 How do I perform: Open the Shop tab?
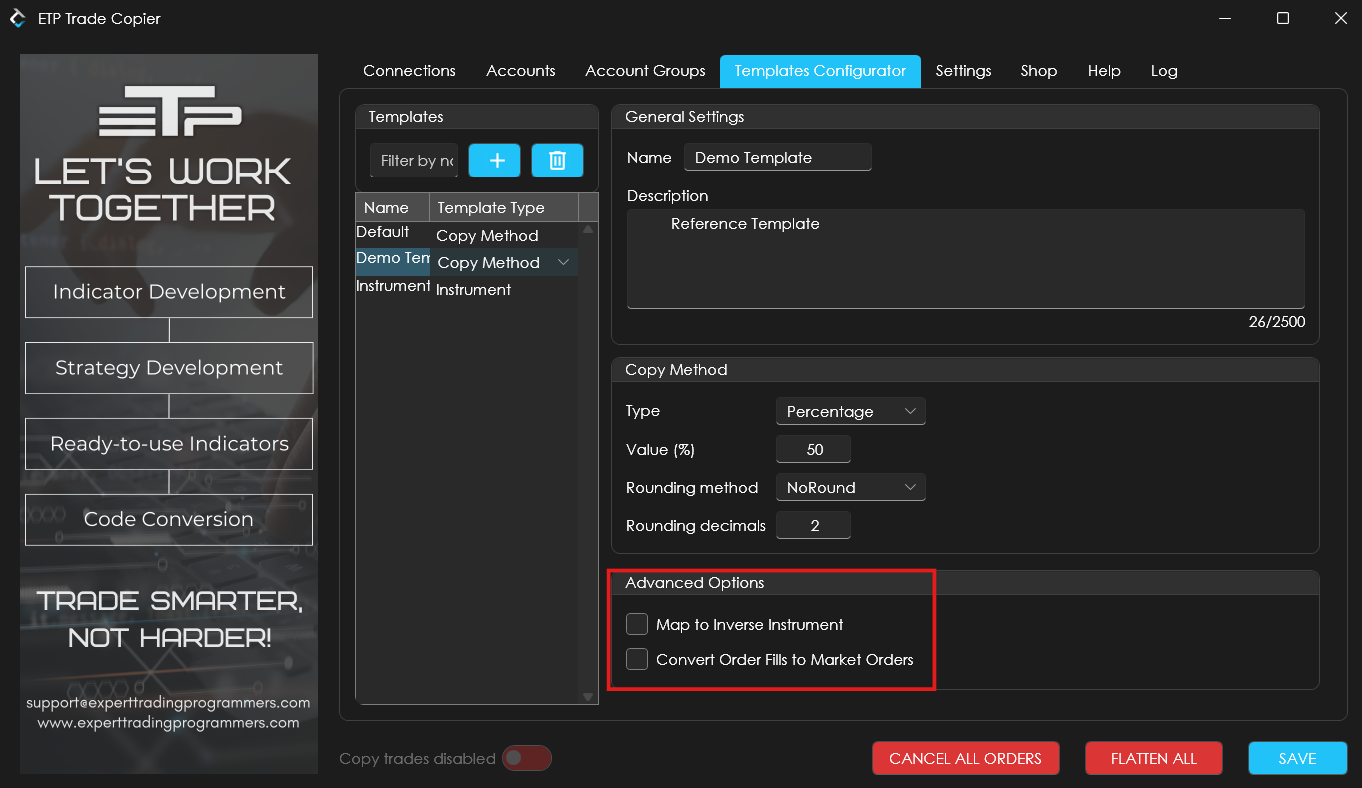click(x=1039, y=71)
